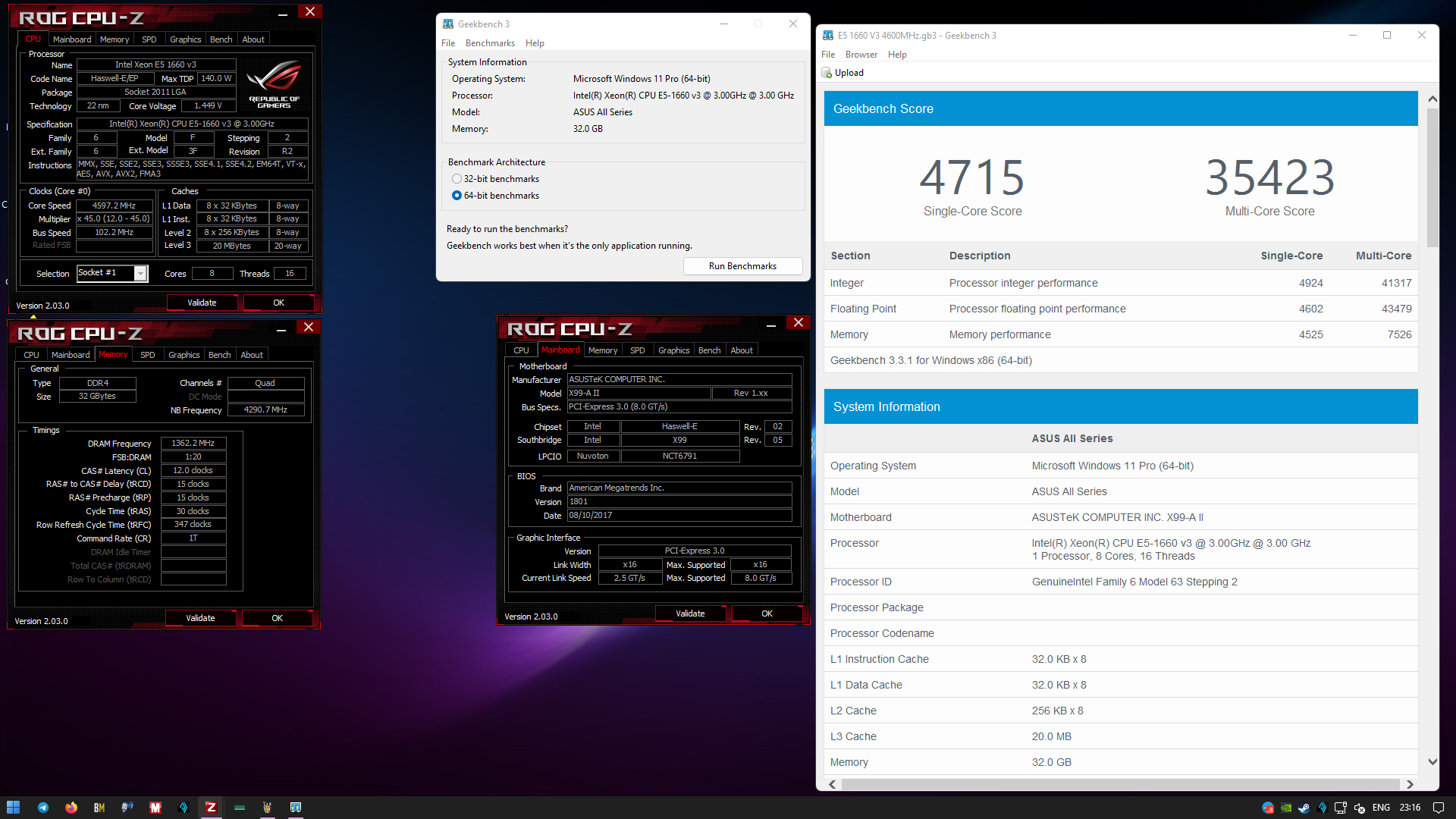Open the notification center icon

1439,808
